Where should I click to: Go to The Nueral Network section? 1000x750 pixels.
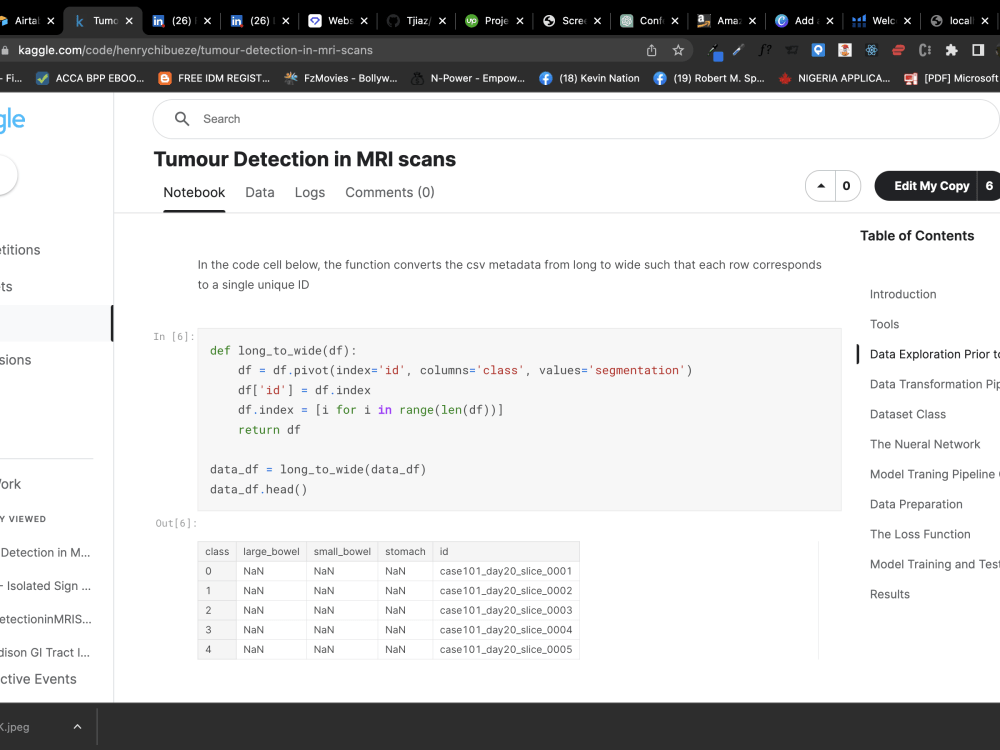(x=925, y=444)
